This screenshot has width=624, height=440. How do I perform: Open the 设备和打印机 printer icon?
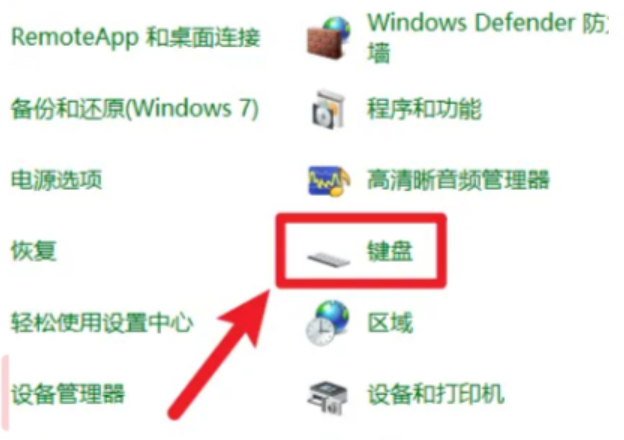(x=327, y=397)
